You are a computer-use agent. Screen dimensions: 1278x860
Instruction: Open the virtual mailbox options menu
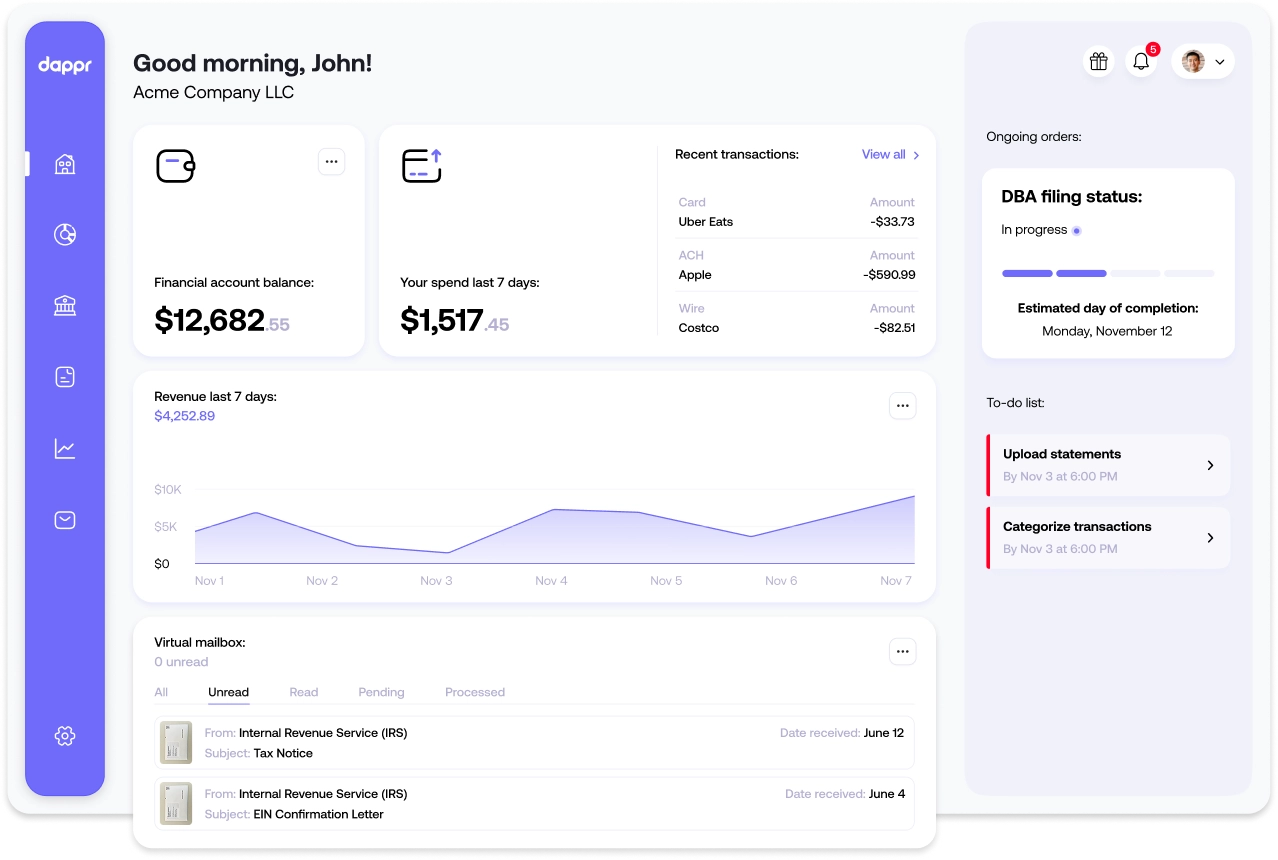[x=902, y=652]
